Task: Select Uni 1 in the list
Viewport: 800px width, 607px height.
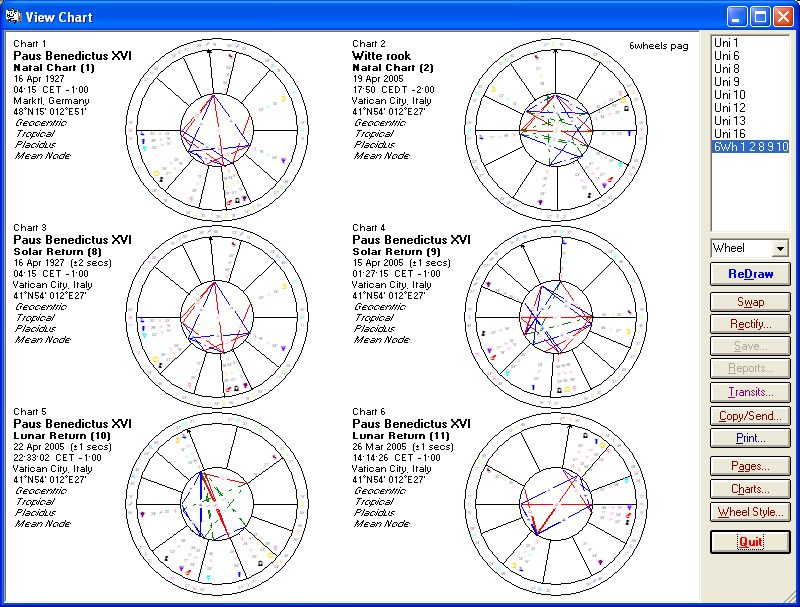Action: click(x=727, y=44)
